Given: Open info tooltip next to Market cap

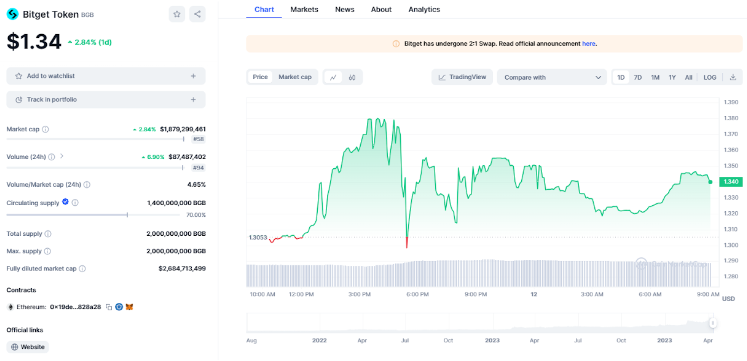Looking at the screenshot, I should tap(46, 129).
